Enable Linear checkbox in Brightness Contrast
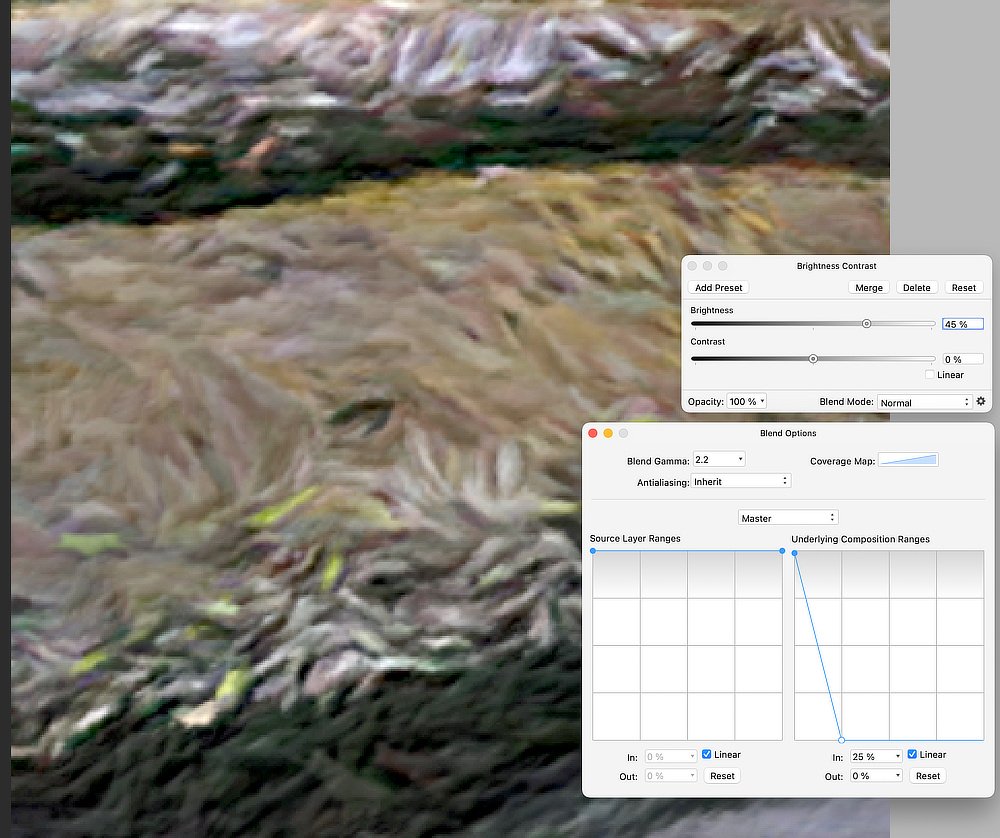The height and width of the screenshot is (838, 1000). pos(929,375)
